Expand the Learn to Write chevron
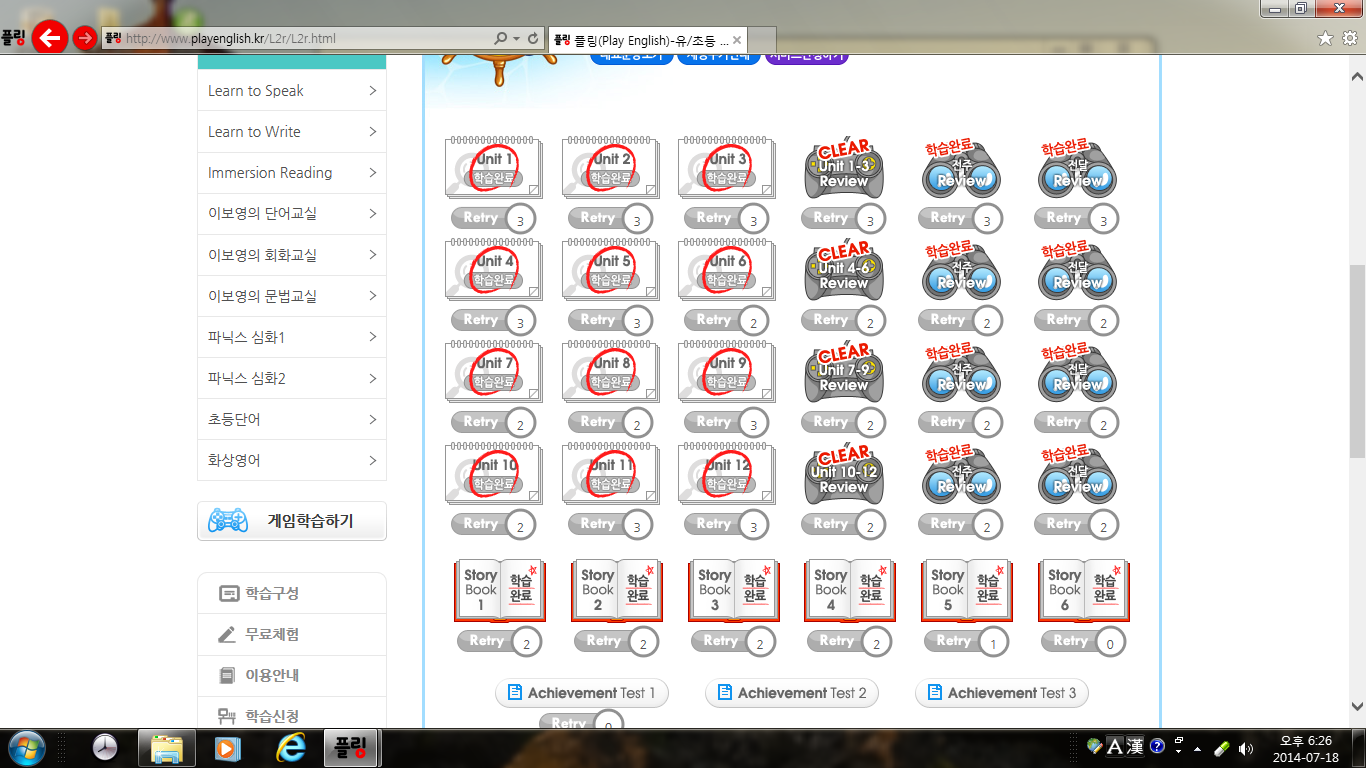This screenshot has height=768, width=1366. point(372,131)
